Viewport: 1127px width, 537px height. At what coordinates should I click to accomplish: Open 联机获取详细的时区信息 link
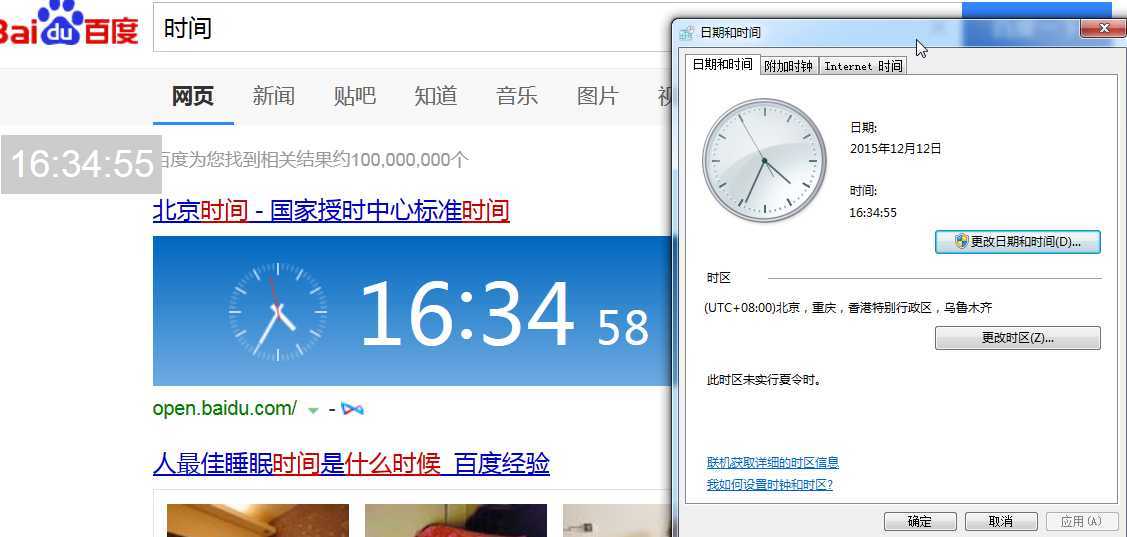773,462
